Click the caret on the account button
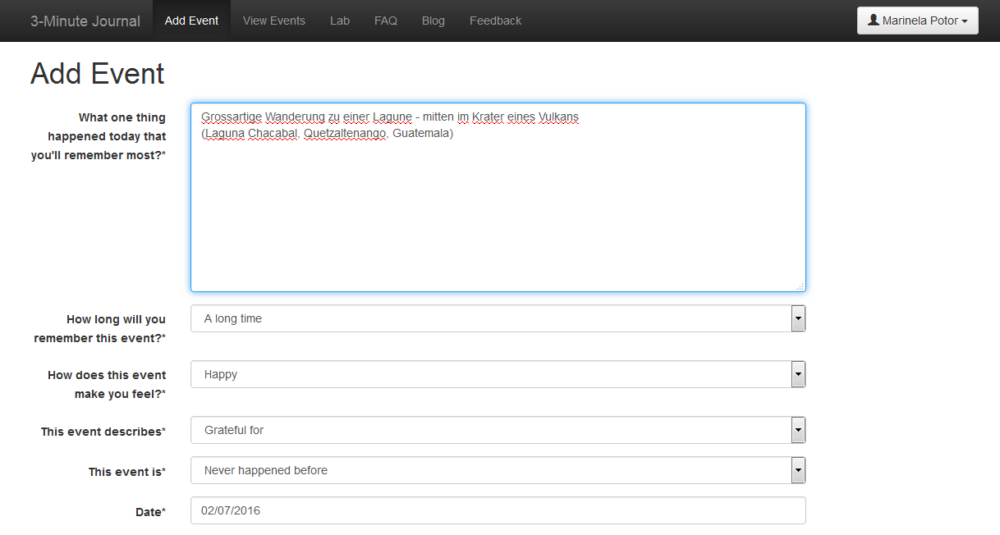Screen dimensions: 1000x535 pos(964,22)
